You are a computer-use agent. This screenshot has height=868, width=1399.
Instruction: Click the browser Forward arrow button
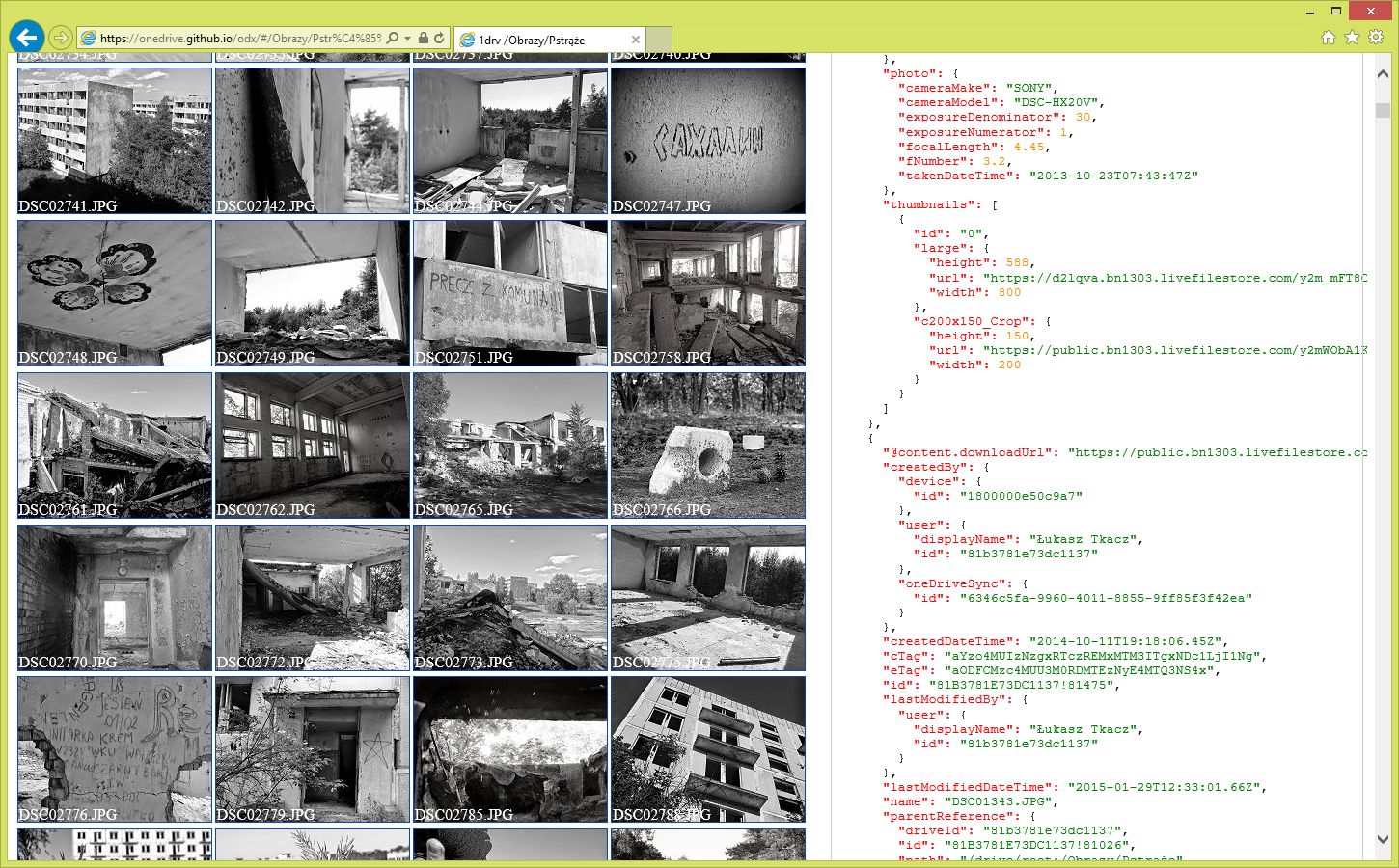pos(61,38)
